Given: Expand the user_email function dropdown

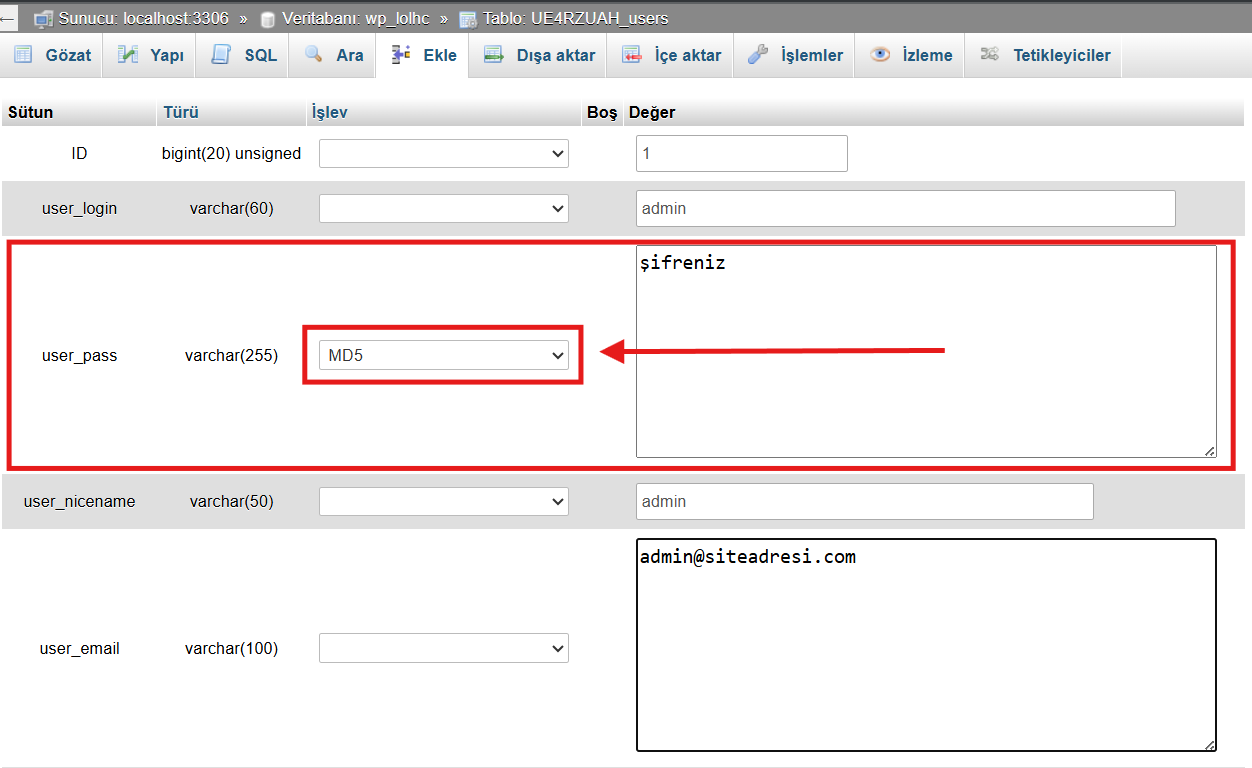Looking at the screenshot, I should [443, 648].
